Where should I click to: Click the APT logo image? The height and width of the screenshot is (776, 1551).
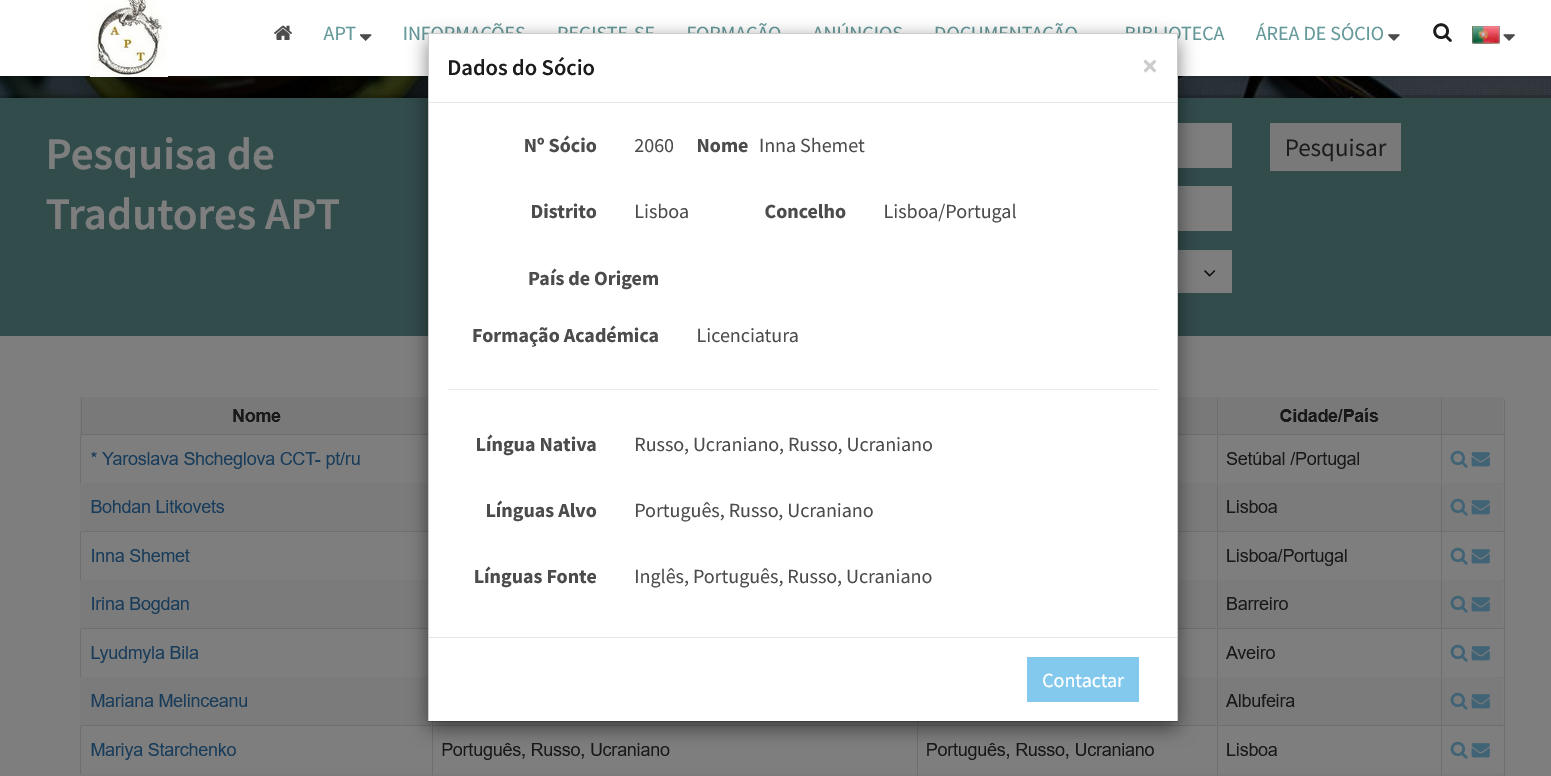tap(129, 38)
